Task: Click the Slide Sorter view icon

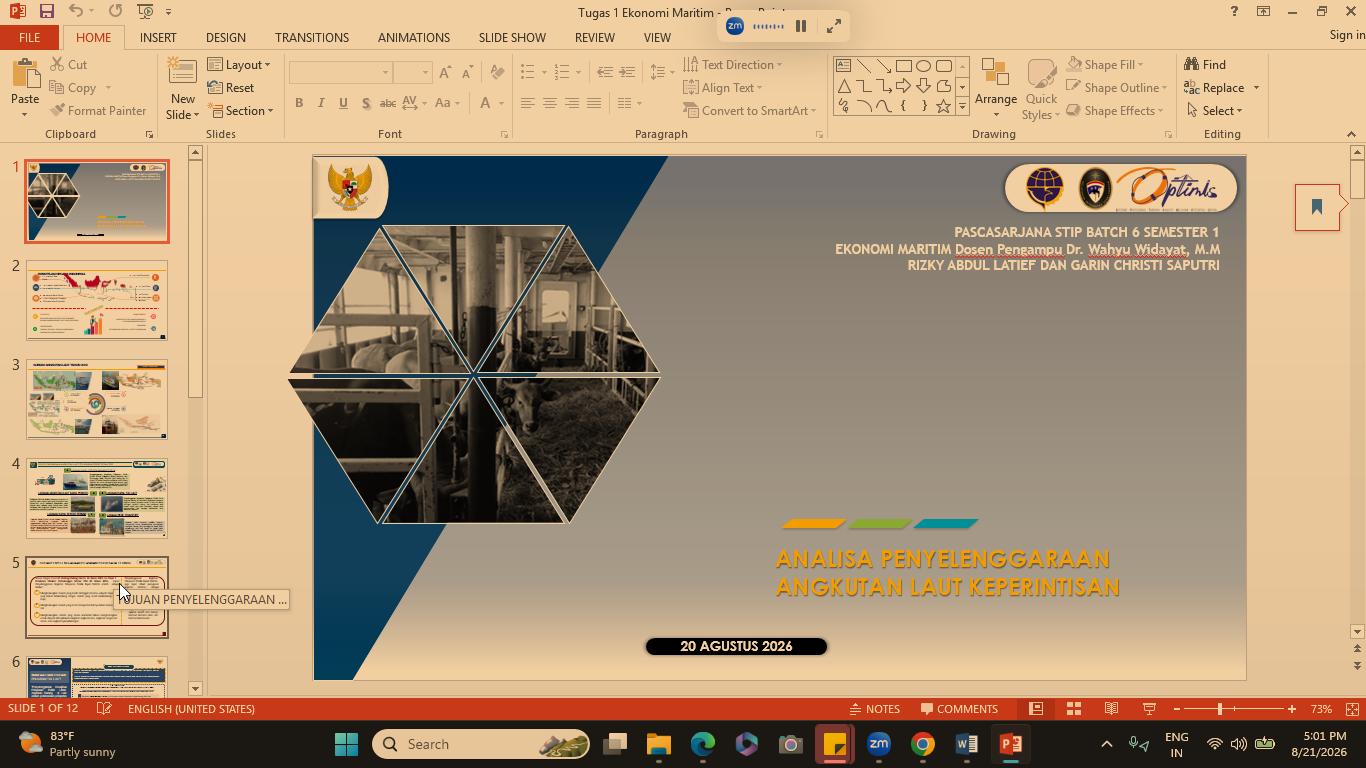Action: click(1074, 709)
